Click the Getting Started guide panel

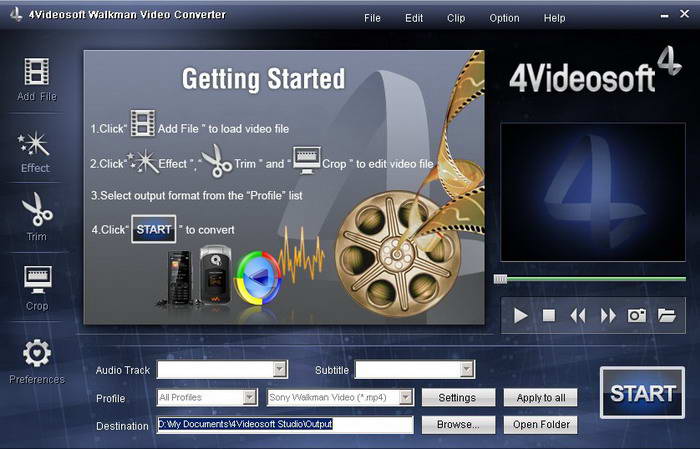(x=284, y=187)
